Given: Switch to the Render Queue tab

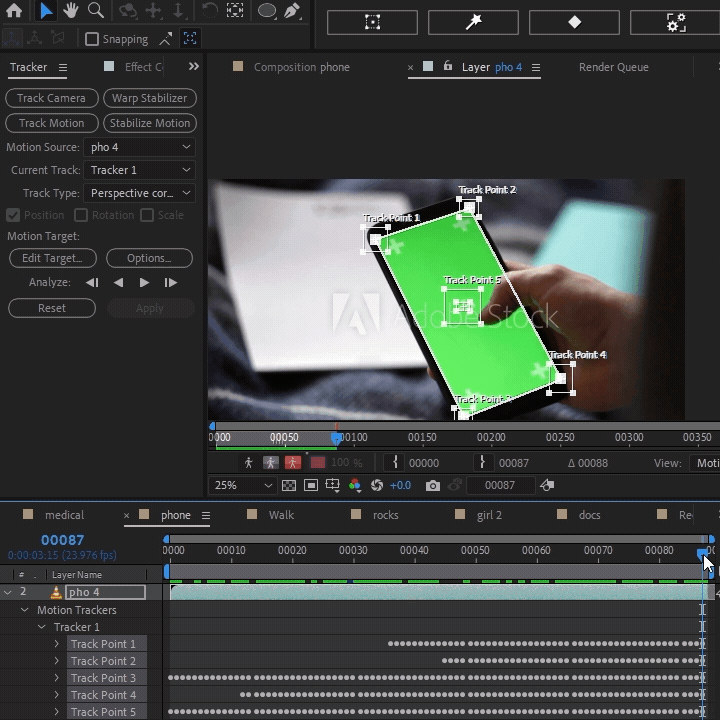Looking at the screenshot, I should [613, 67].
